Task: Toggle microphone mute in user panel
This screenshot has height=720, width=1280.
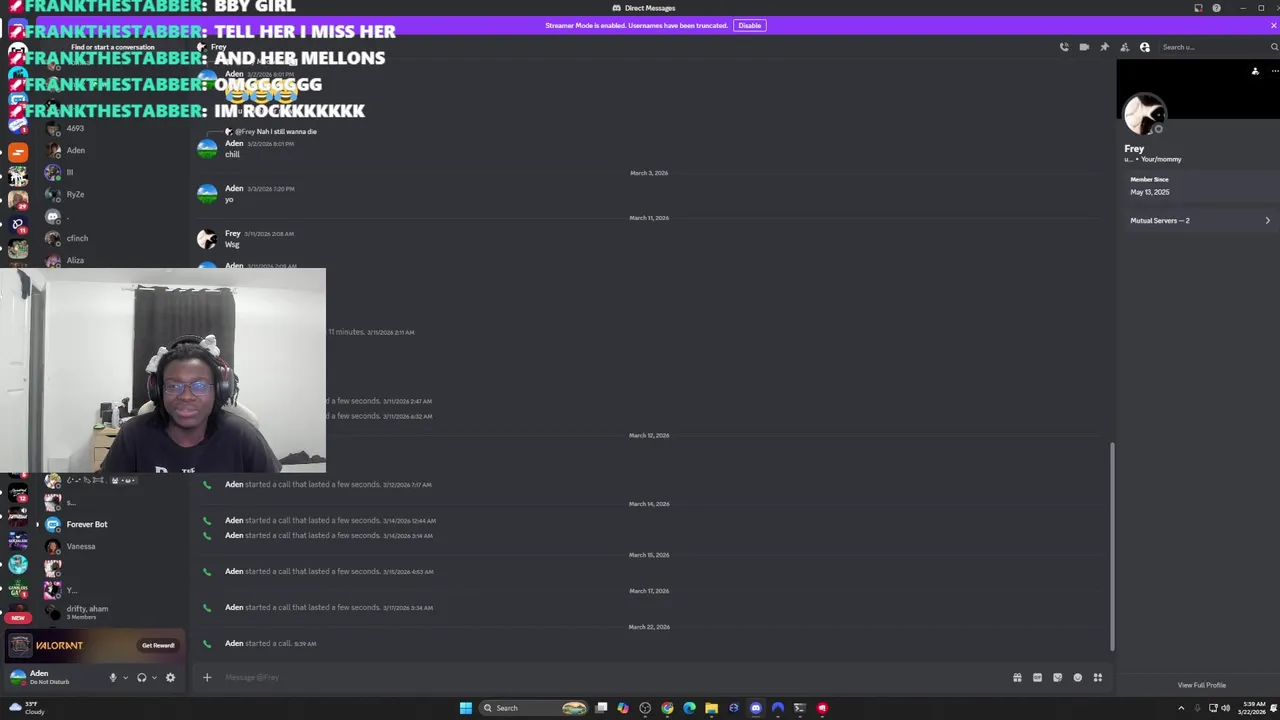Action: [x=112, y=677]
